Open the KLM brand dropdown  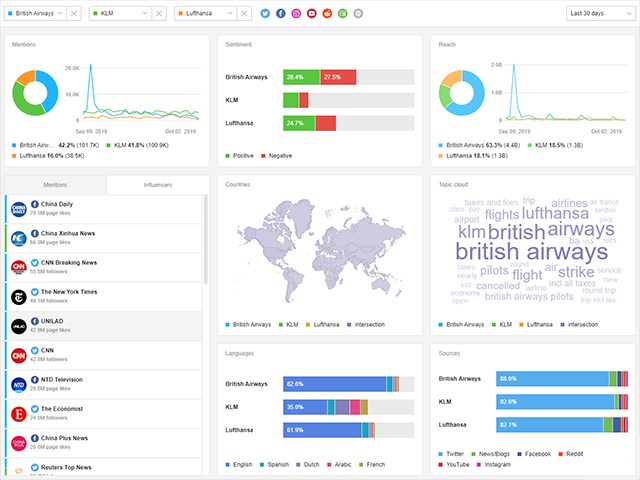120,13
